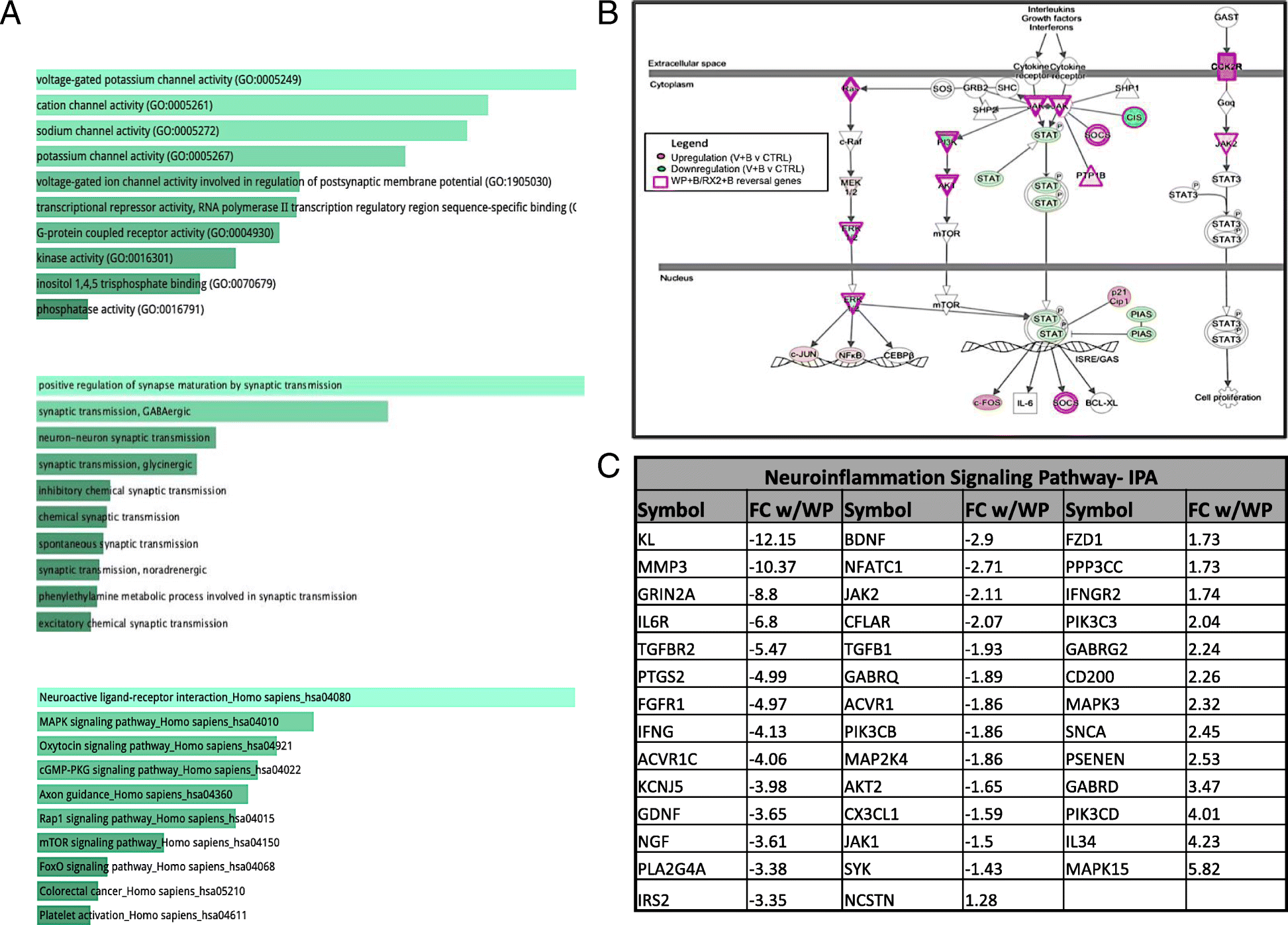Click synaptic transmission, noradrenergic bar
Screen dimensions: 1288x925
[x=69, y=570]
